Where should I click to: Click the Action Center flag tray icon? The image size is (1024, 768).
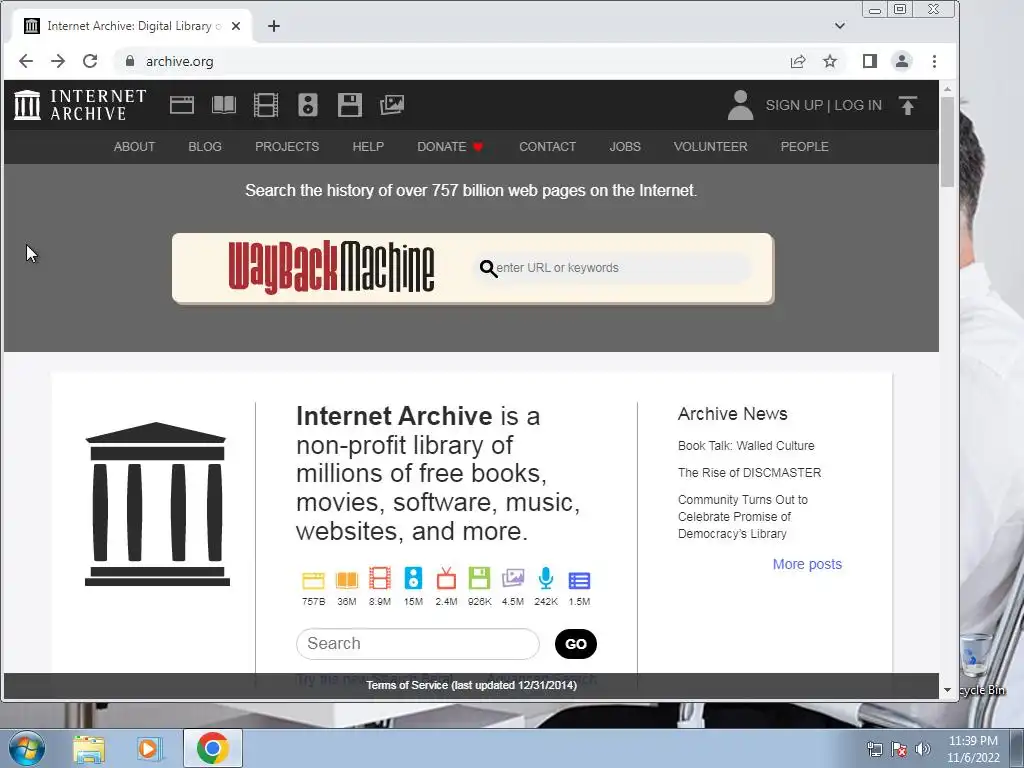tap(899, 749)
